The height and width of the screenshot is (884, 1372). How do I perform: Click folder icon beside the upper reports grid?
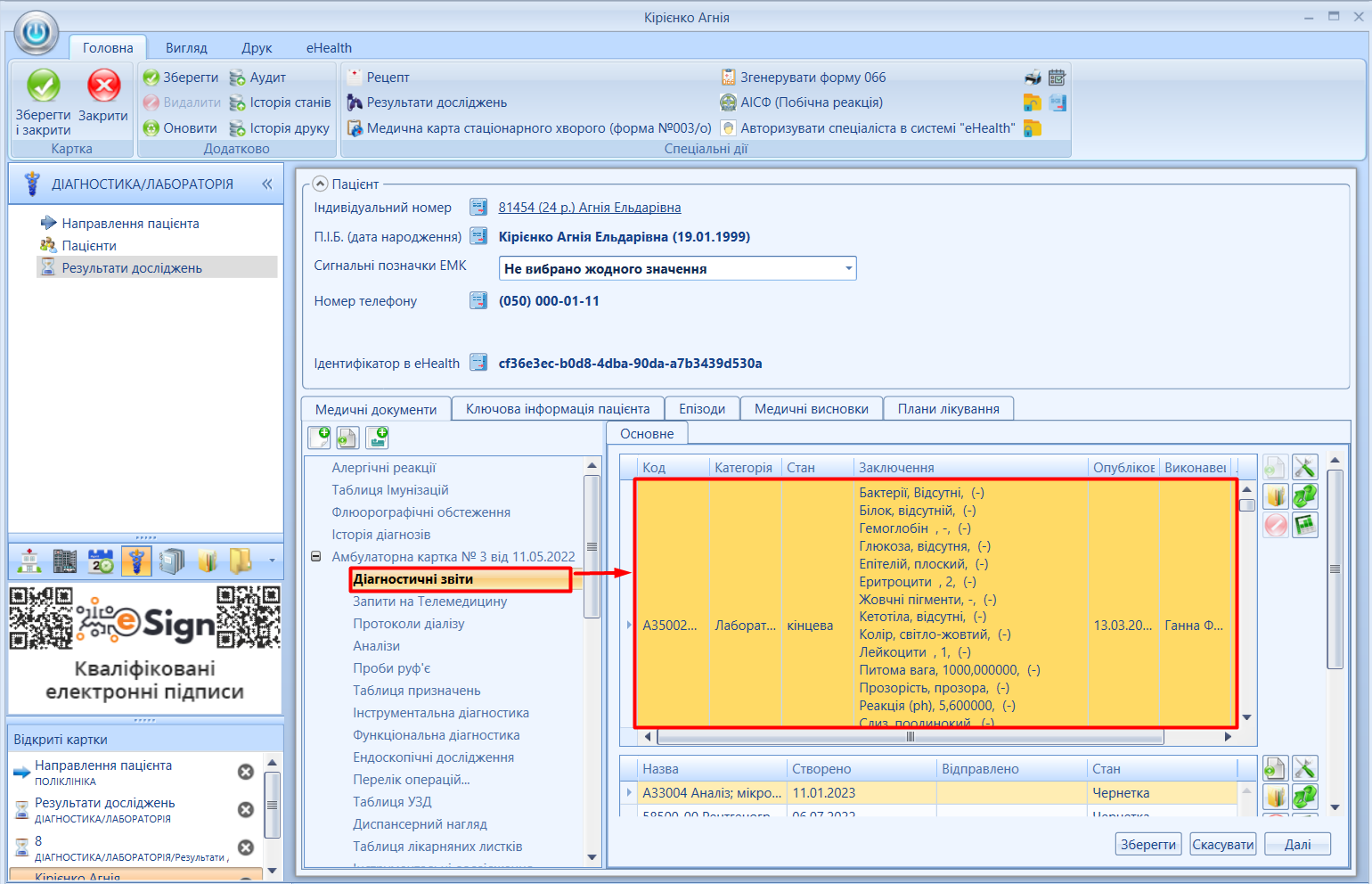(x=1276, y=495)
